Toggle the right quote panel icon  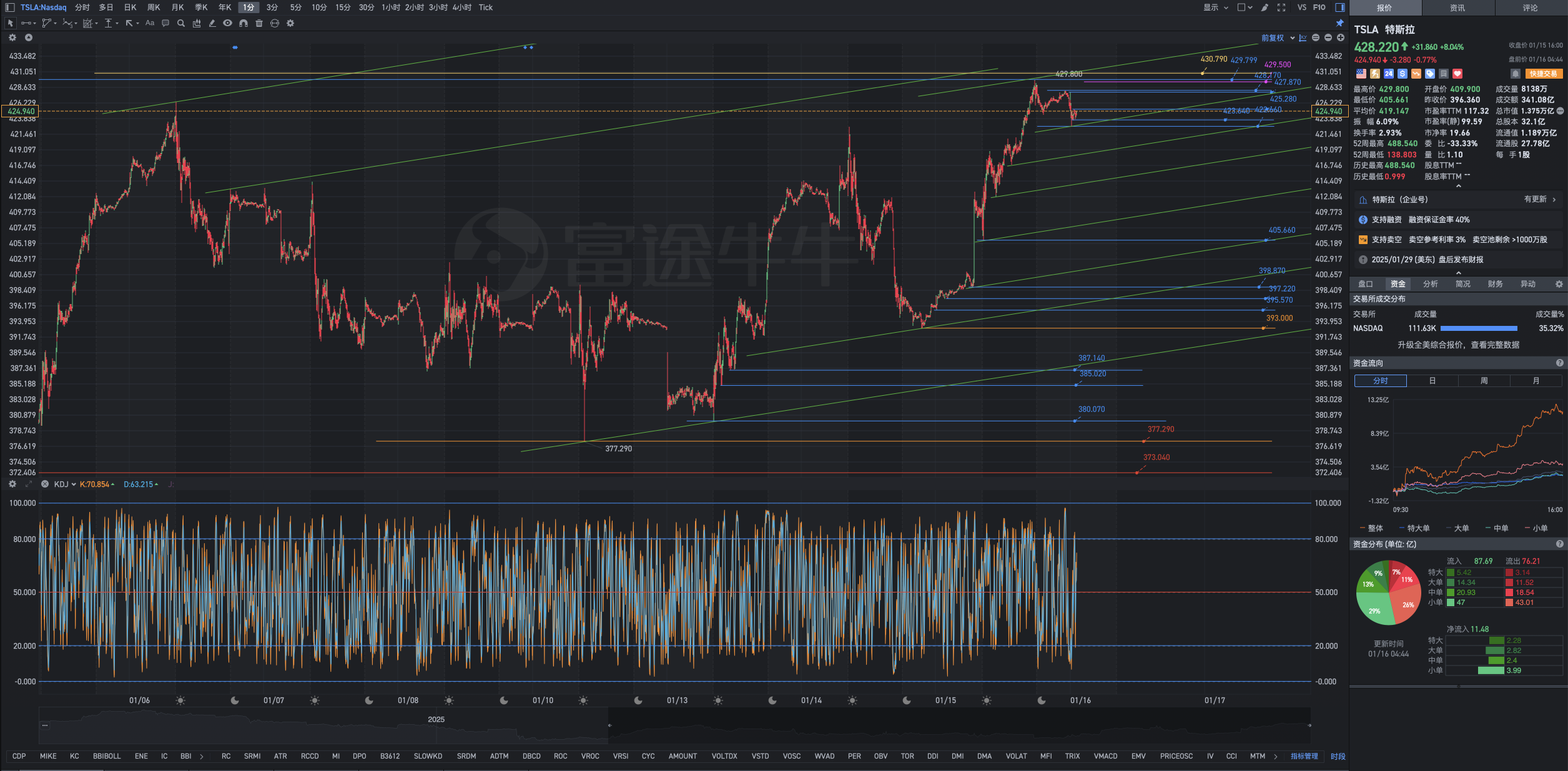pos(1339,7)
